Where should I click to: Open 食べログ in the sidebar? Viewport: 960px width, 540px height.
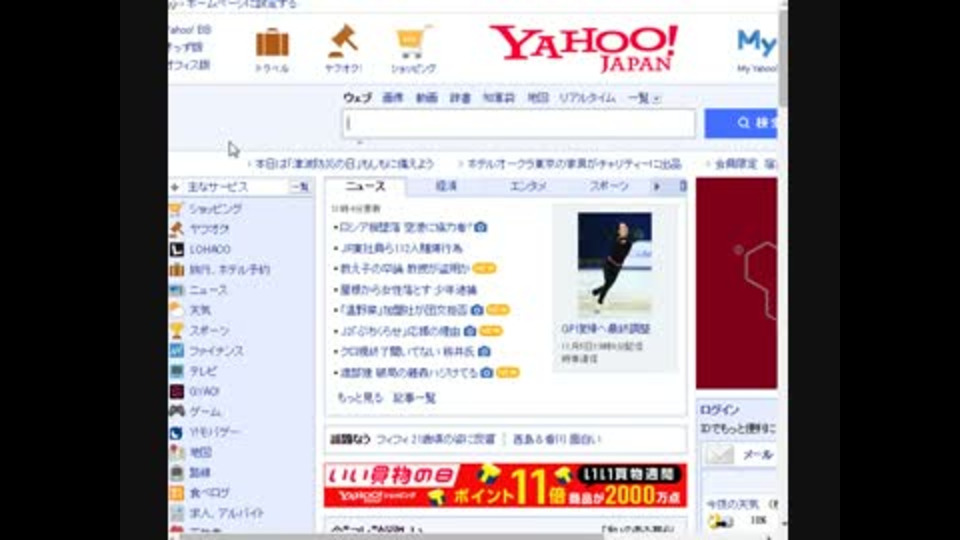click(x=209, y=493)
